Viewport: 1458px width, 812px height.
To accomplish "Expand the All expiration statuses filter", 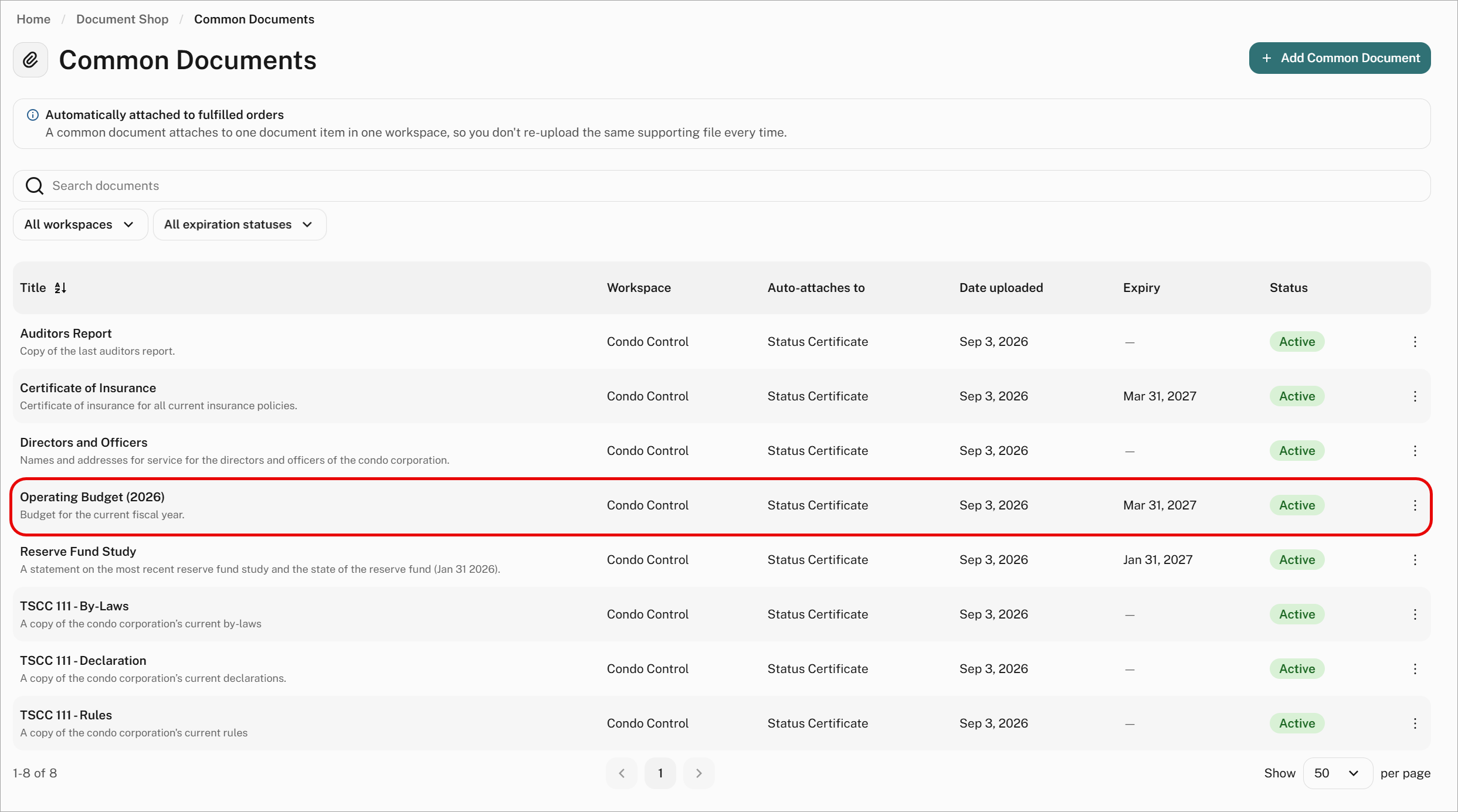I will point(239,225).
